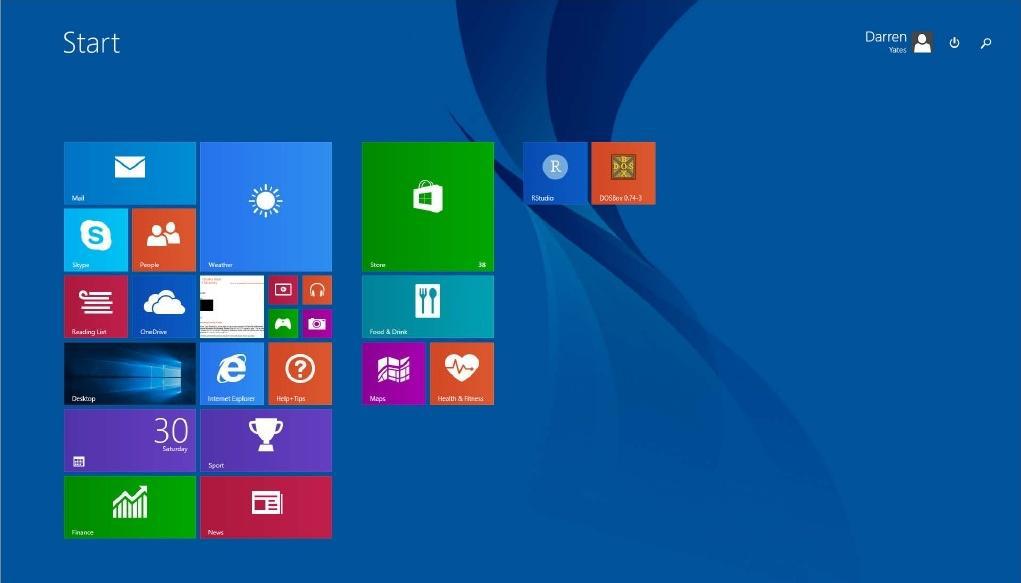Viewport: 1021px width, 583px height.
Task: Open the Music headphones tile
Action: click(317, 290)
